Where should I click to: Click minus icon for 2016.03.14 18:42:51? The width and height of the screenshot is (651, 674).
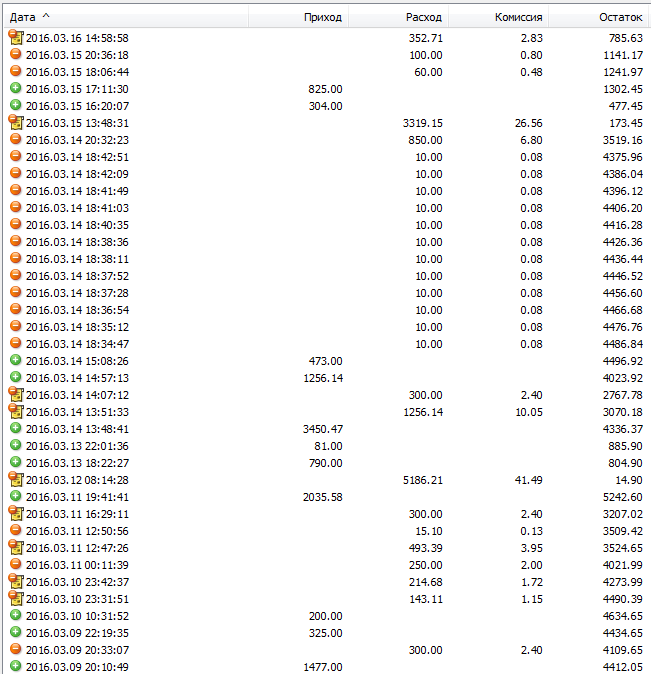pos(15,156)
